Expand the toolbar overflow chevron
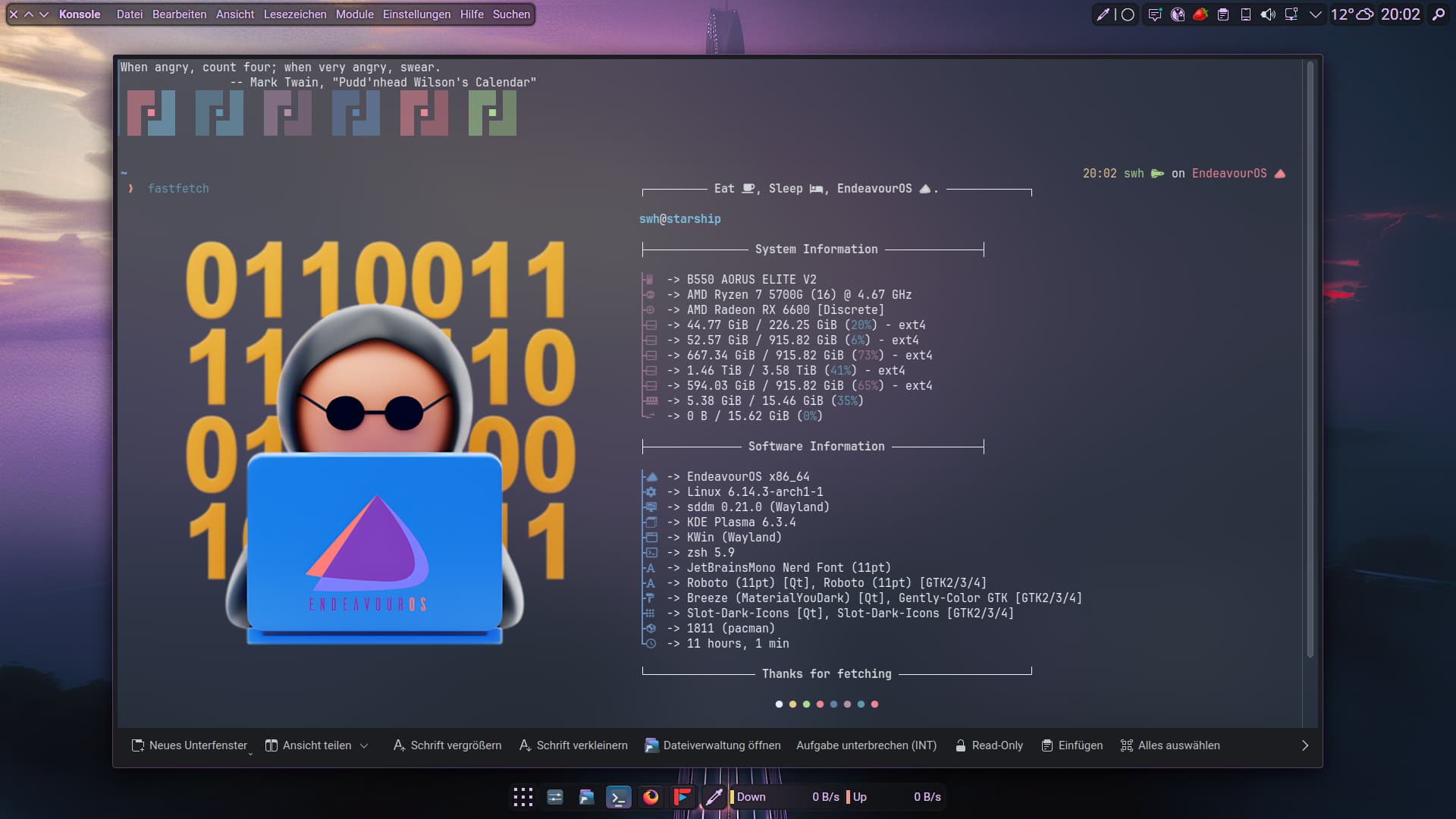 coord(1305,746)
